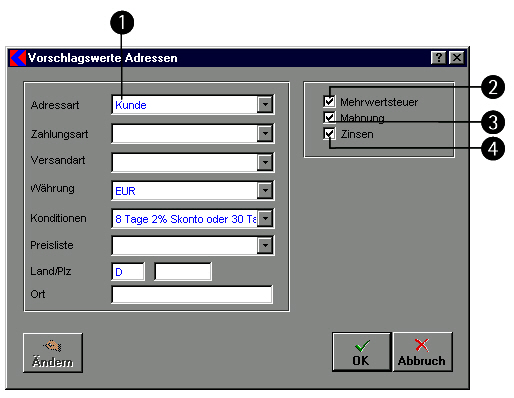514x398 pixels.
Task: Click the green checkmark OK button
Action: (x=361, y=352)
